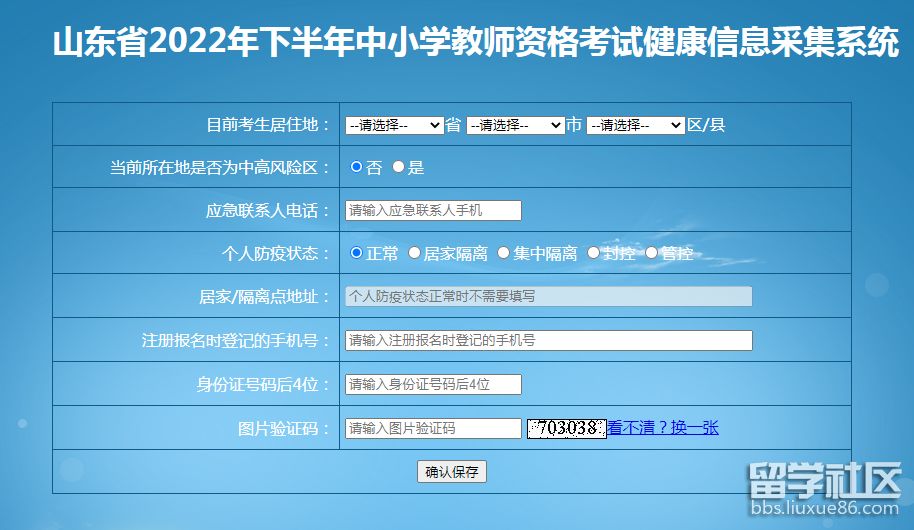The height and width of the screenshot is (530, 914).
Task: Click the page title heading text
Action: click(475, 44)
